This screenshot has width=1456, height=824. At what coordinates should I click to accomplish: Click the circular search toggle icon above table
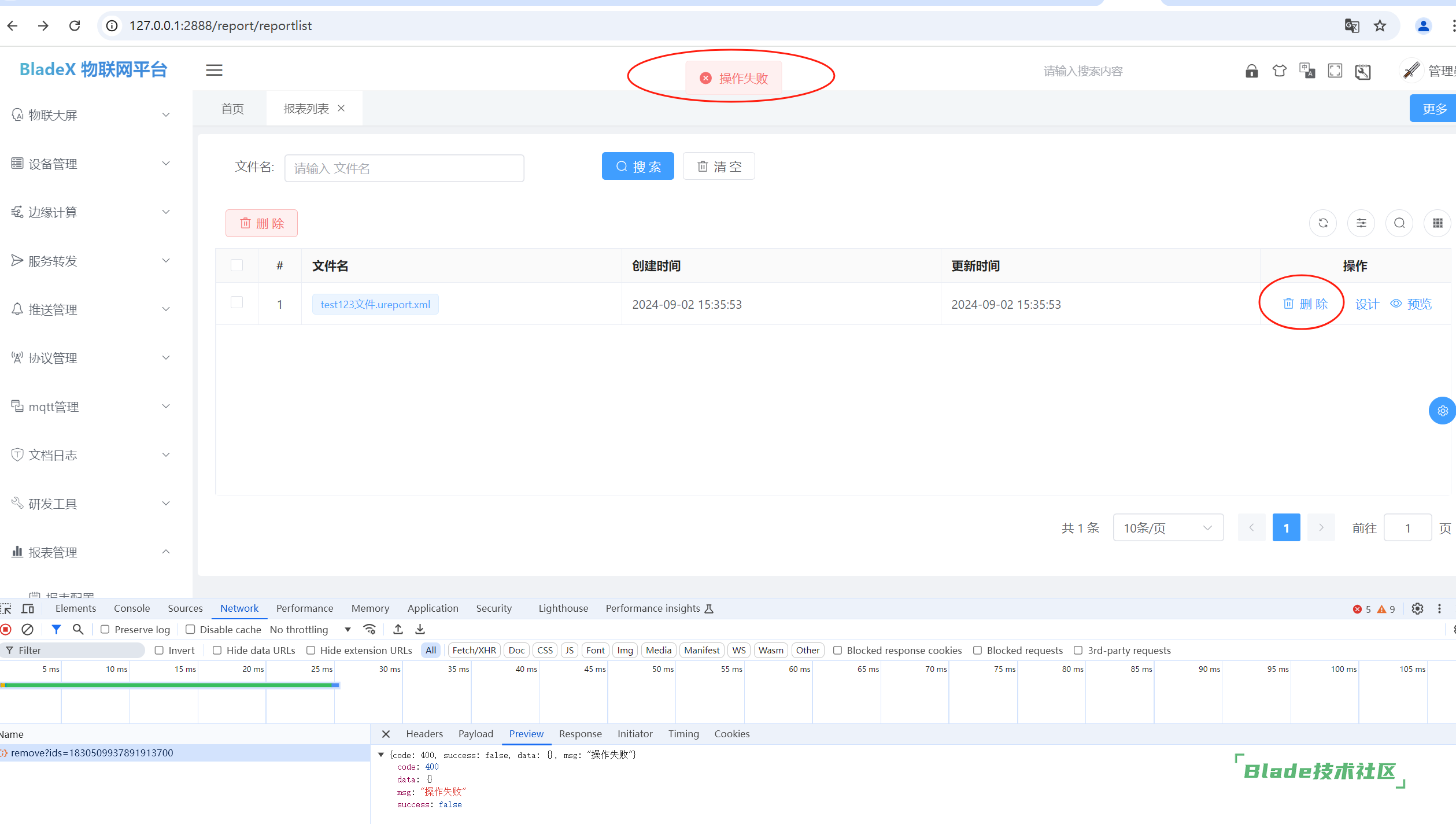pyautogui.click(x=1399, y=223)
